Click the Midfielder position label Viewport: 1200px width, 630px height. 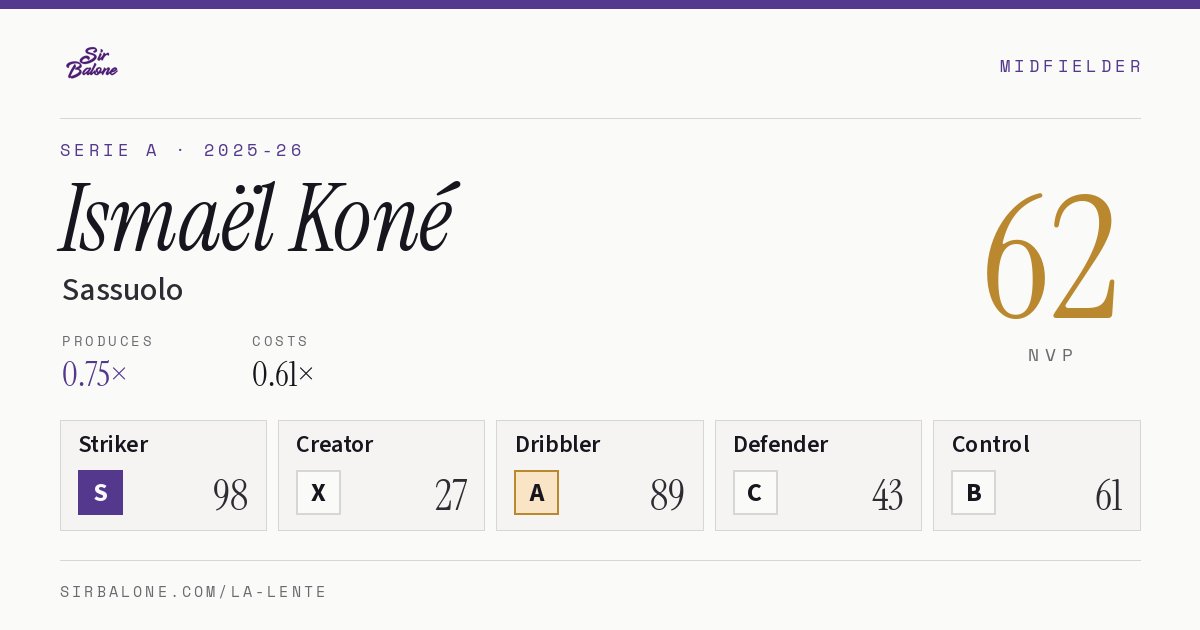(x=1071, y=66)
